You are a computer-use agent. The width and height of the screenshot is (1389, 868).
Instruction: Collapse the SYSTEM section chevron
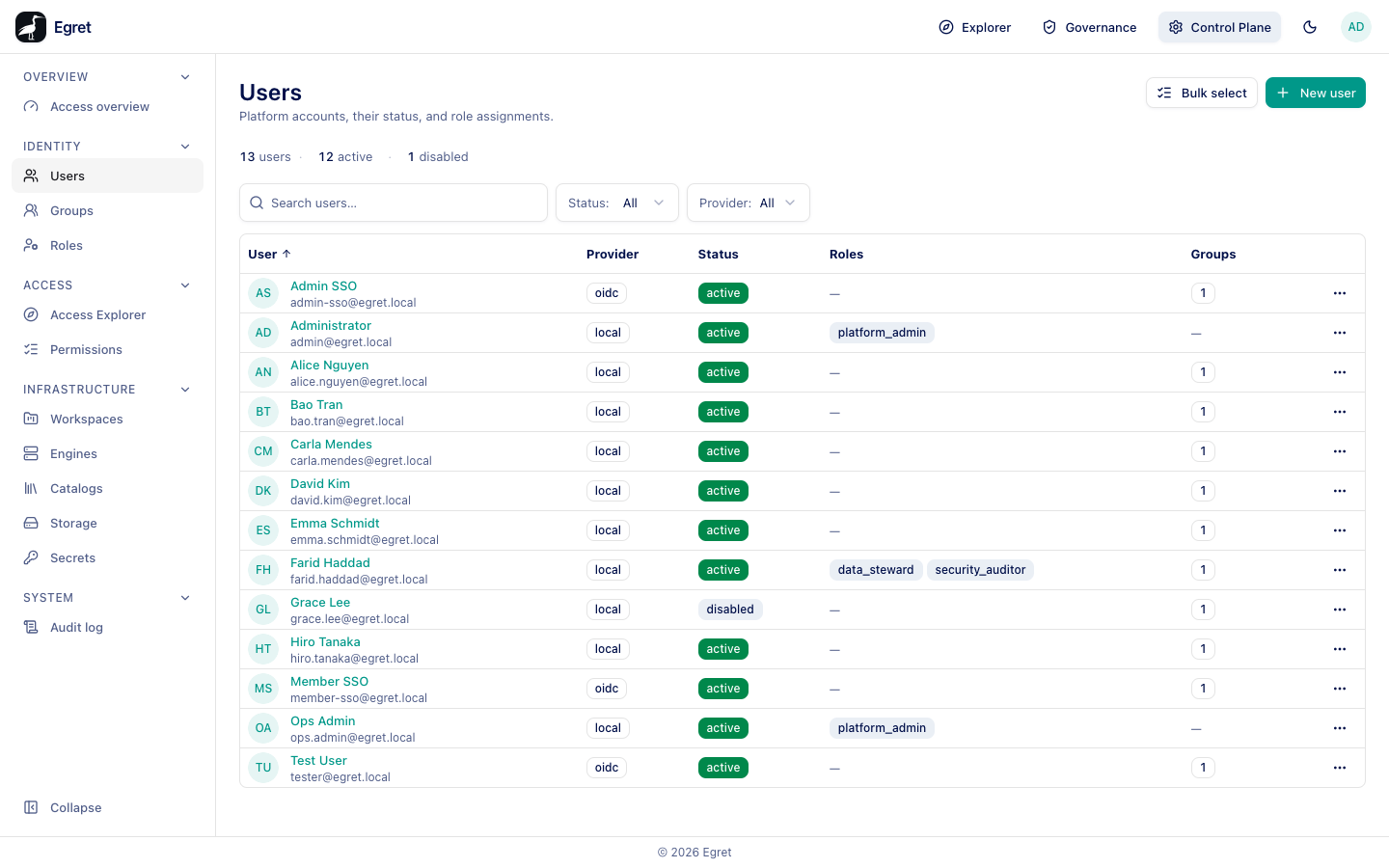pos(185,598)
